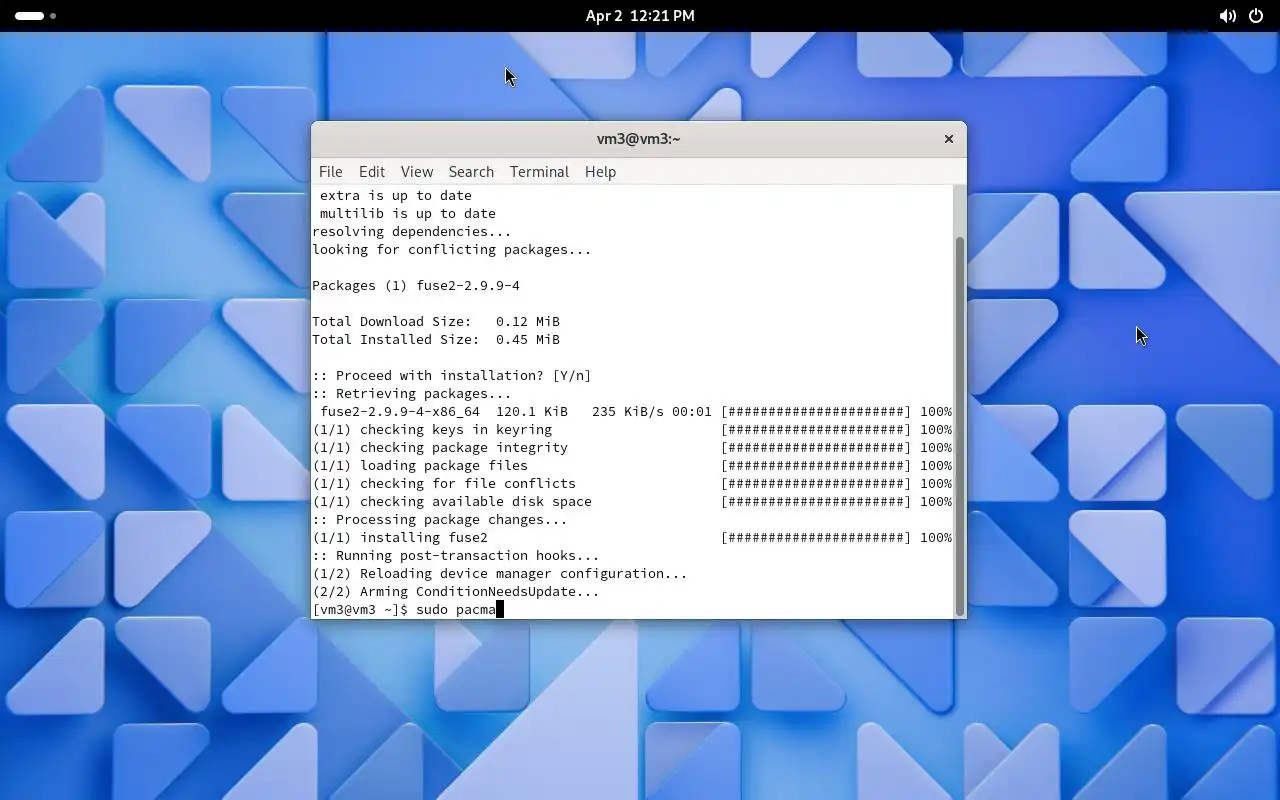Click the terminal title vm3@vm3:~
This screenshot has width=1280, height=800.
(638, 139)
